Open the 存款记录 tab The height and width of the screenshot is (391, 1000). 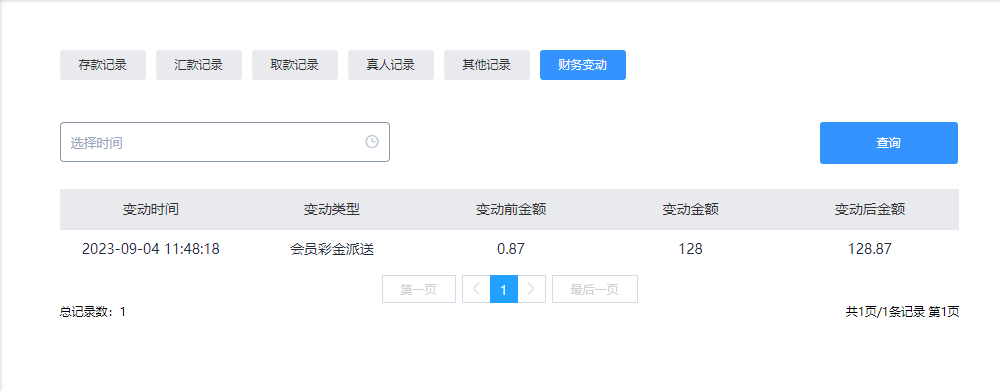(103, 65)
